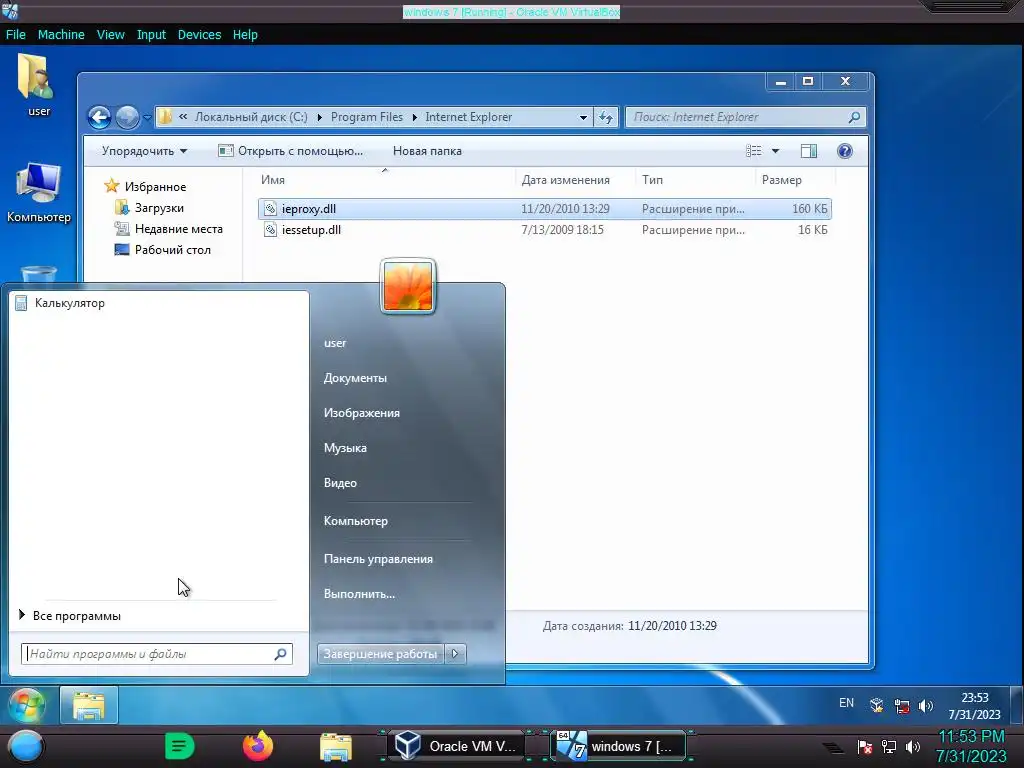Open VirtualBox File menu

click(x=16, y=35)
